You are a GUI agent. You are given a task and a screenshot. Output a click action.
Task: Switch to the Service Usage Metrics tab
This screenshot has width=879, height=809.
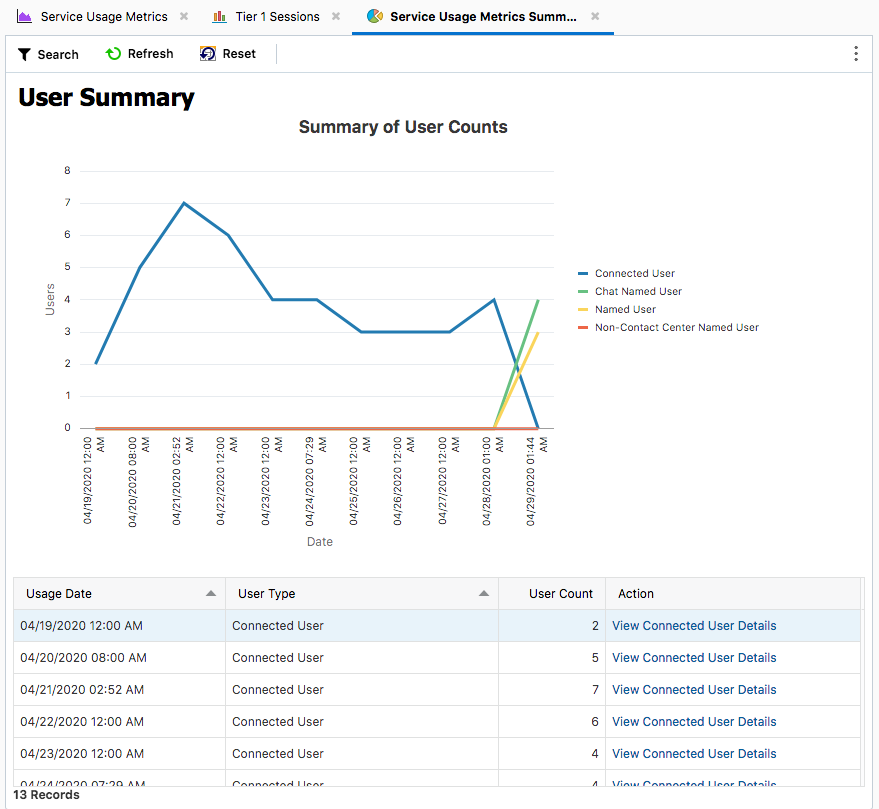pyautogui.click(x=104, y=17)
